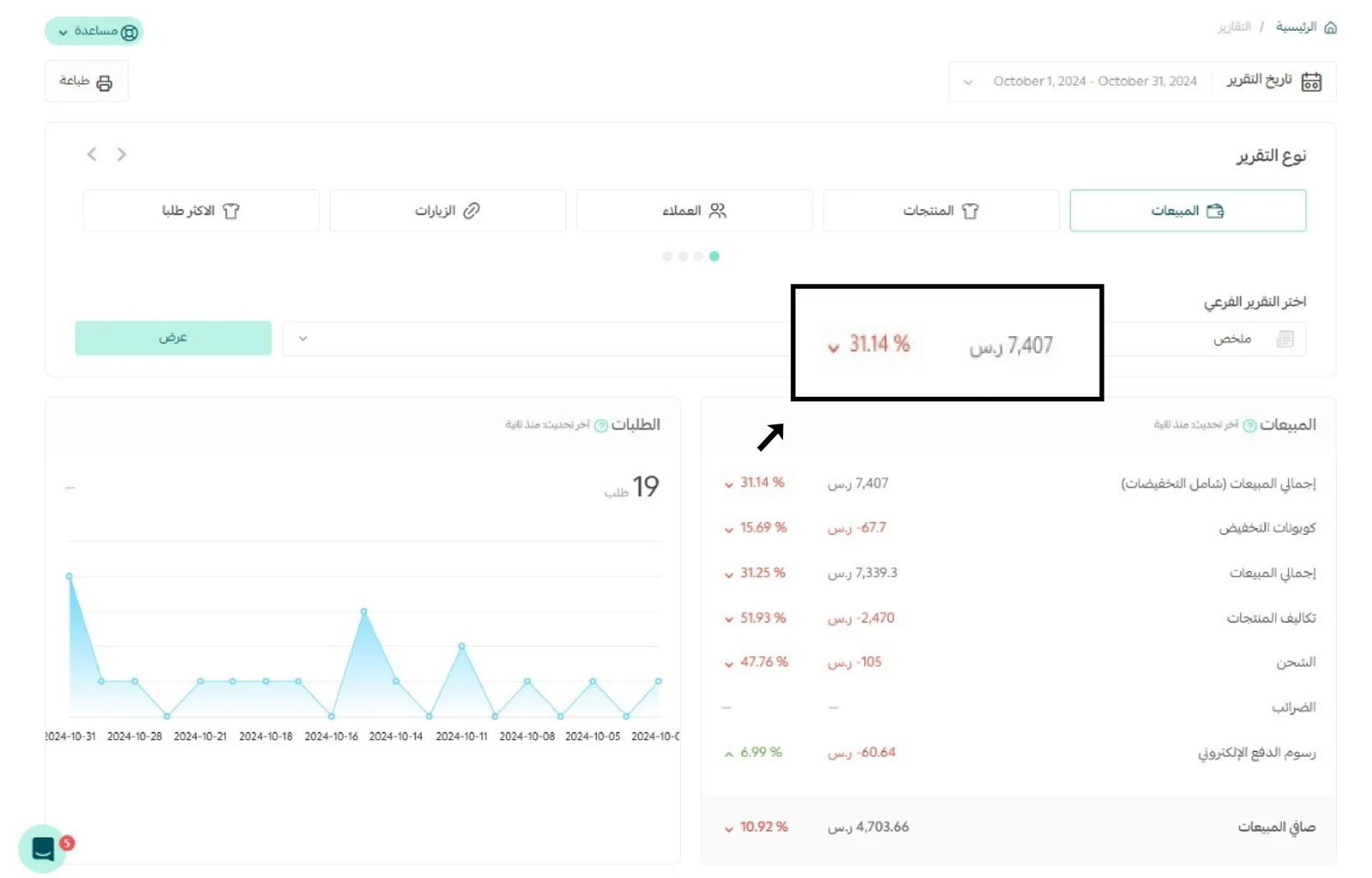Go to next report types with right arrow
This screenshot has width=1372, height=878.
pyautogui.click(x=122, y=154)
